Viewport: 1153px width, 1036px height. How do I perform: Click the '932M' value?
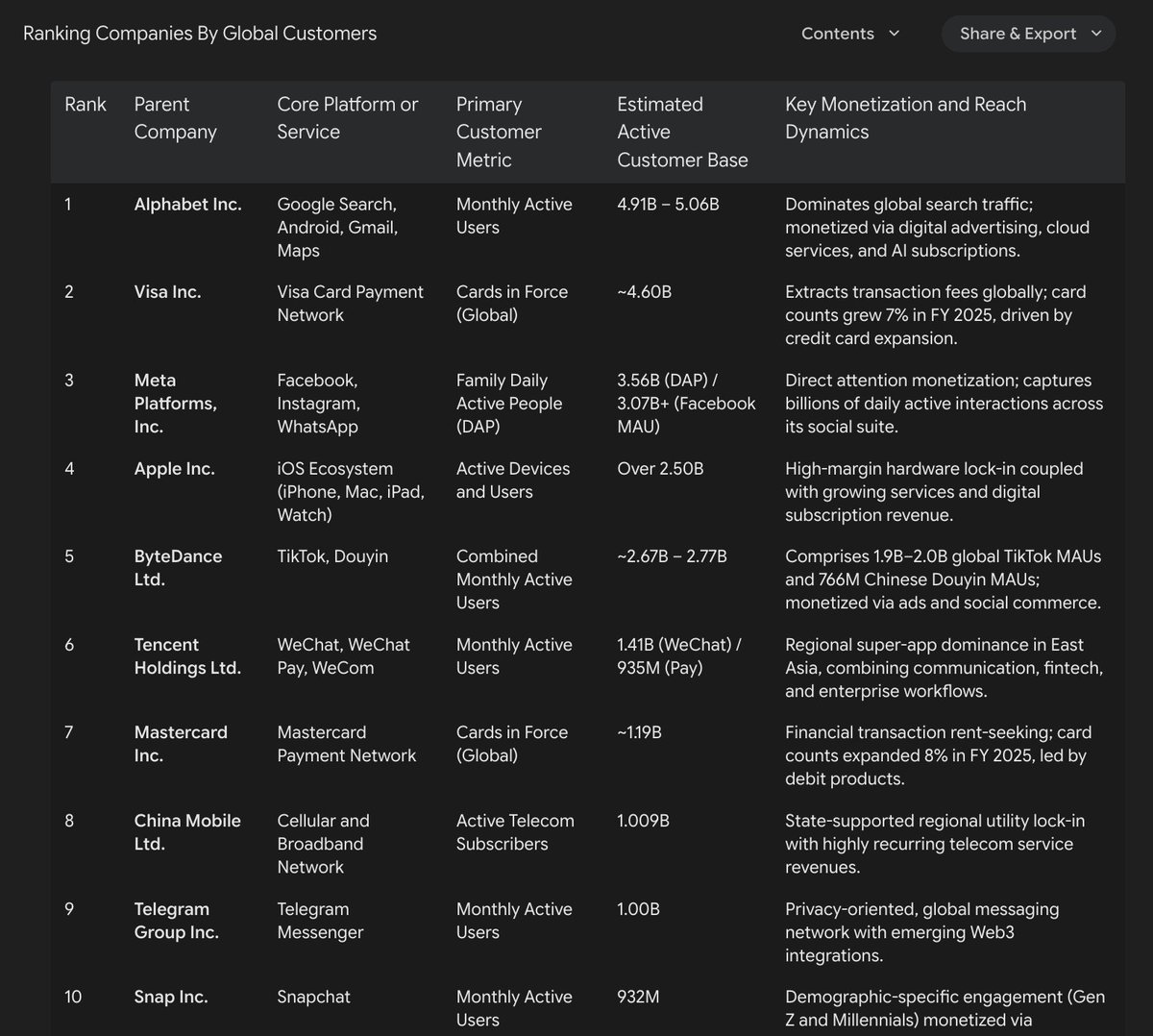tap(639, 998)
